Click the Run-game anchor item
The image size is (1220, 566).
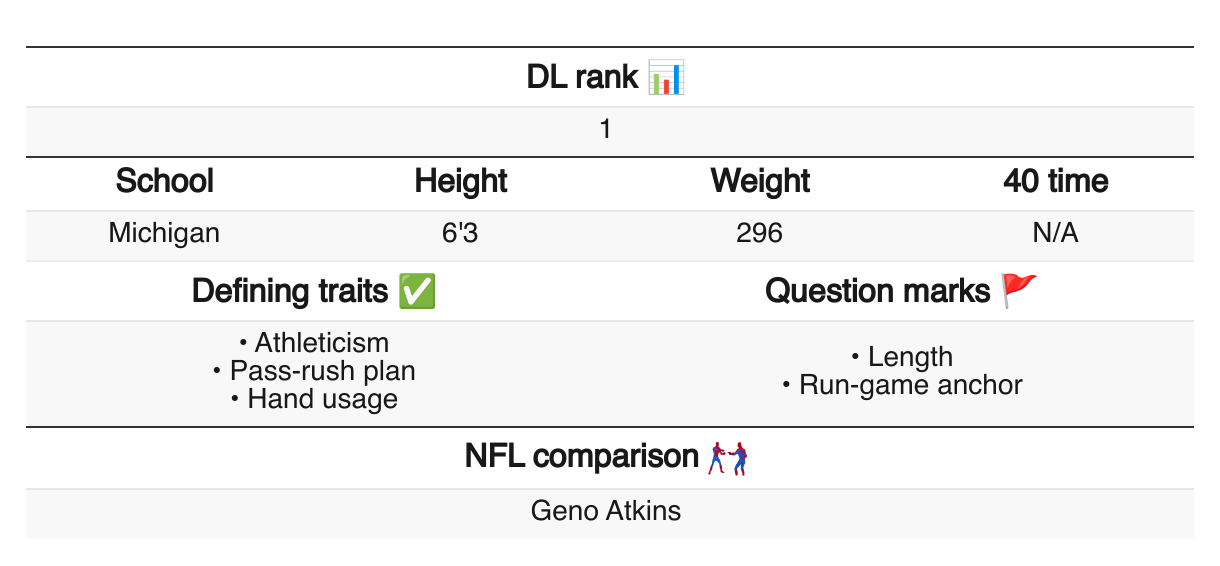point(910,385)
